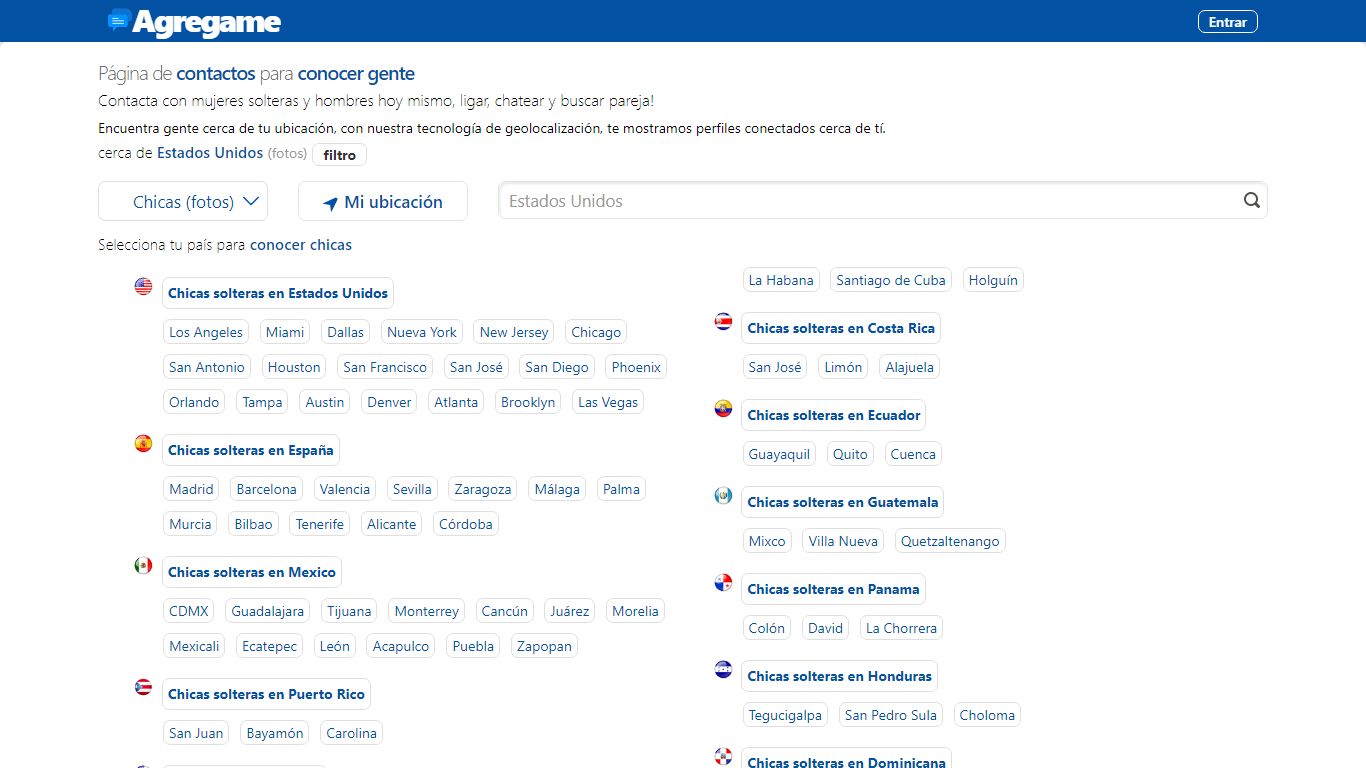Screen dimensions: 1366x768
Task: Select the Miami city tag
Action: click(x=285, y=332)
